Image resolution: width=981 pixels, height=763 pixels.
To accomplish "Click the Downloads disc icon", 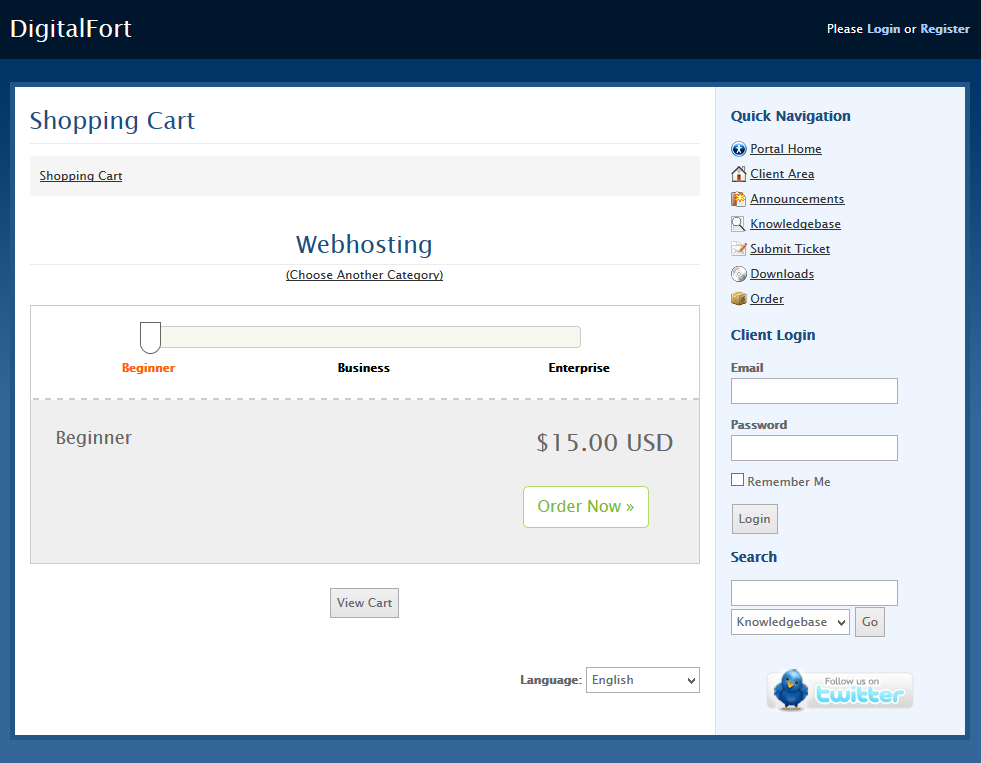I will (738, 274).
